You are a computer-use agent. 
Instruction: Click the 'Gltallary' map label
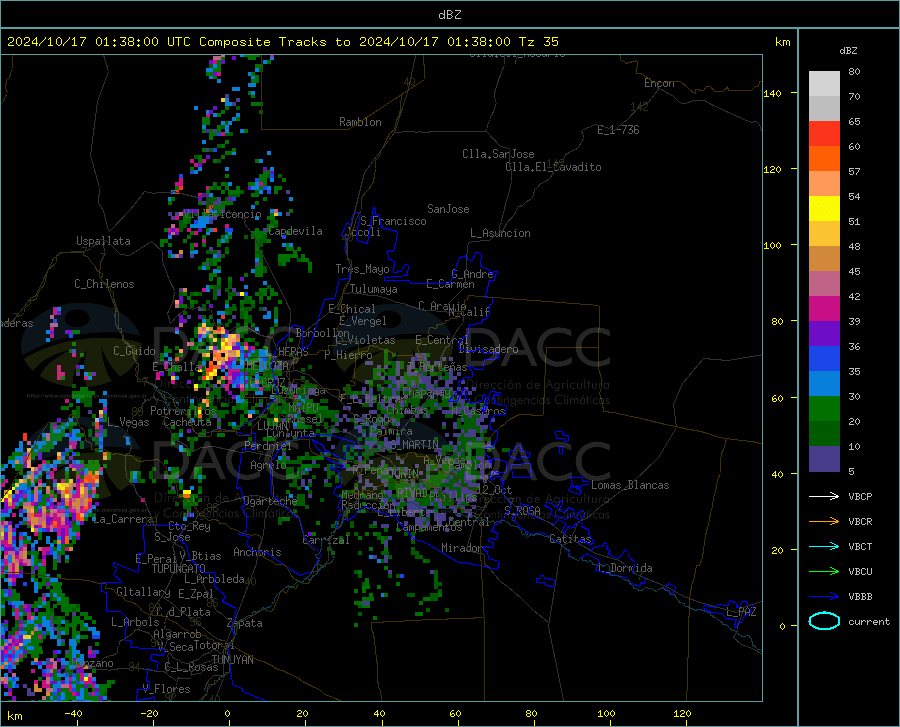(x=143, y=592)
